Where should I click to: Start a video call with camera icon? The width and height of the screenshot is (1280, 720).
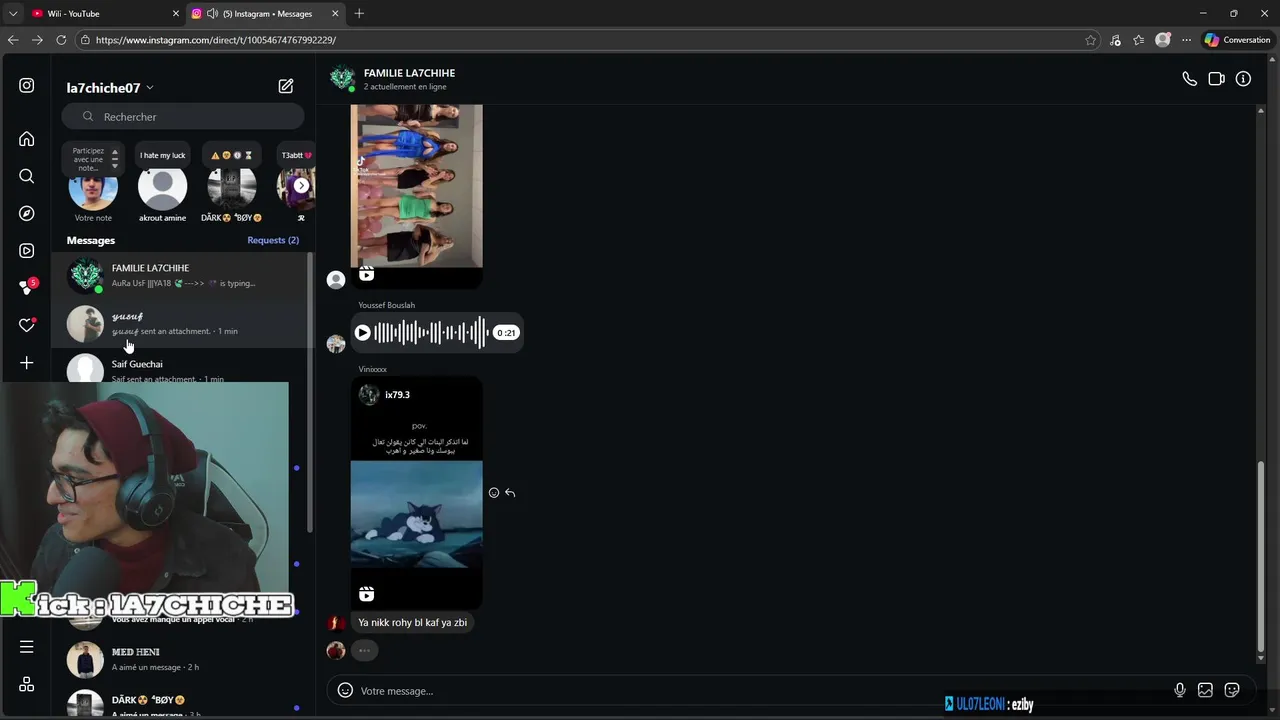1216,79
